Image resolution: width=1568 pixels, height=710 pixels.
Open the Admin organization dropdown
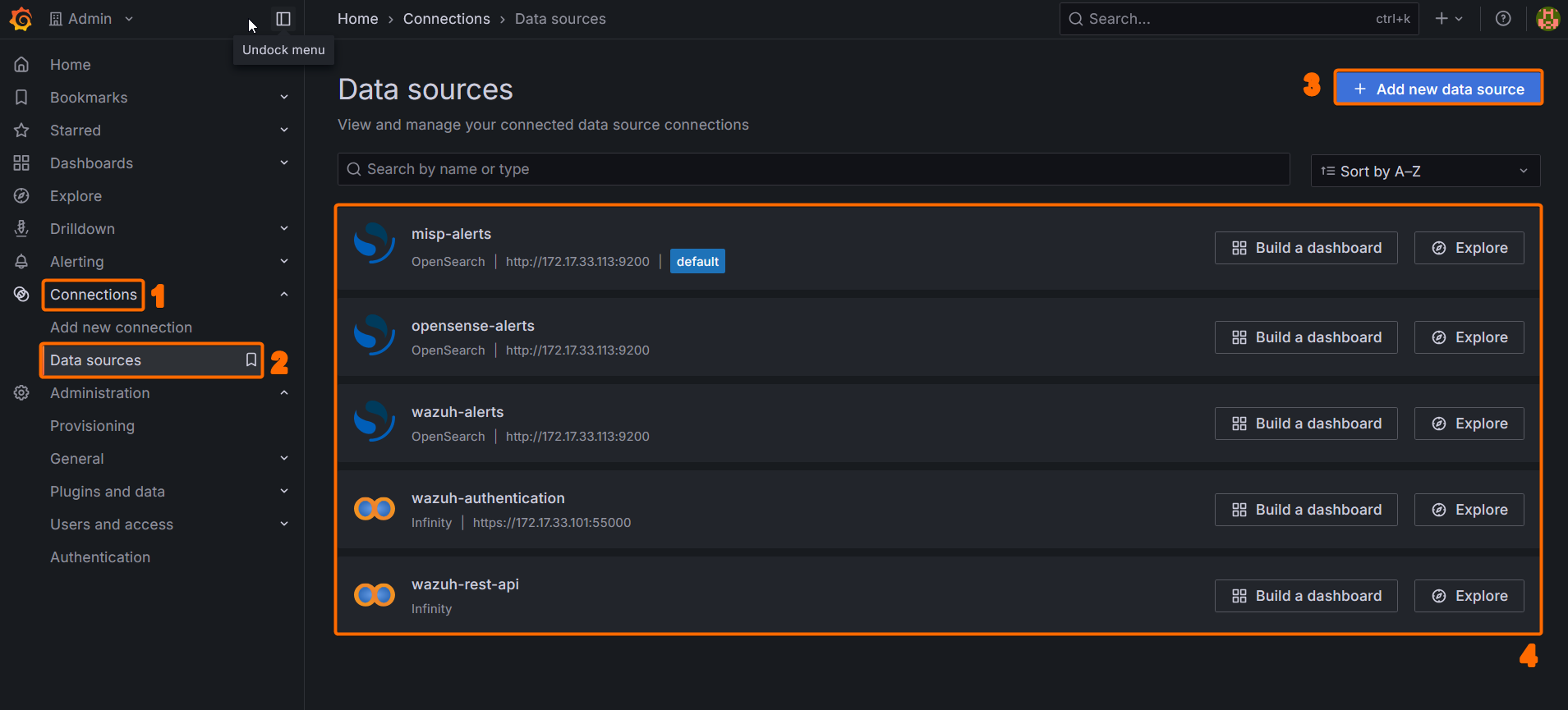[91, 19]
